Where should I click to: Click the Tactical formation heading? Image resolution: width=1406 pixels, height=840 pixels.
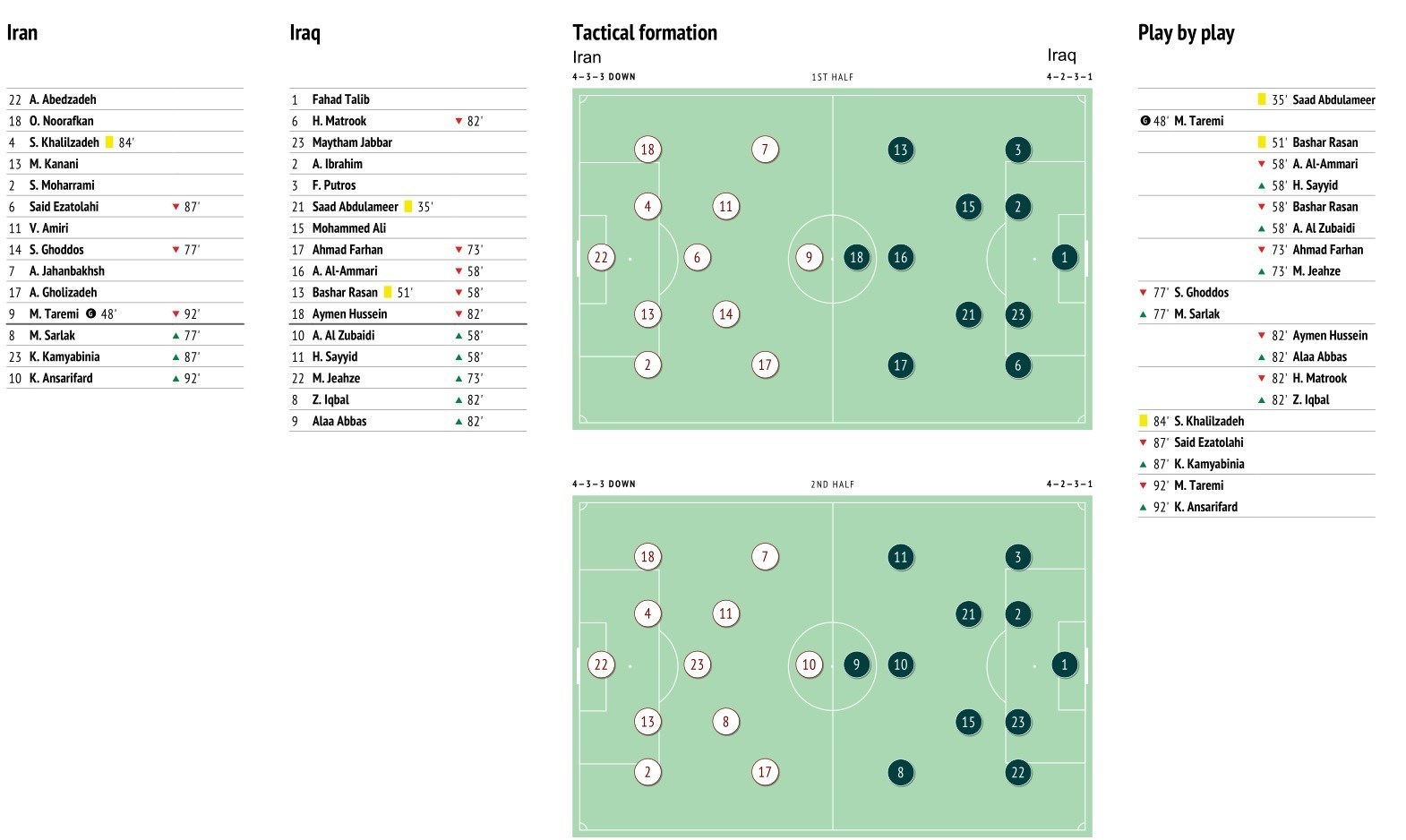645,33
